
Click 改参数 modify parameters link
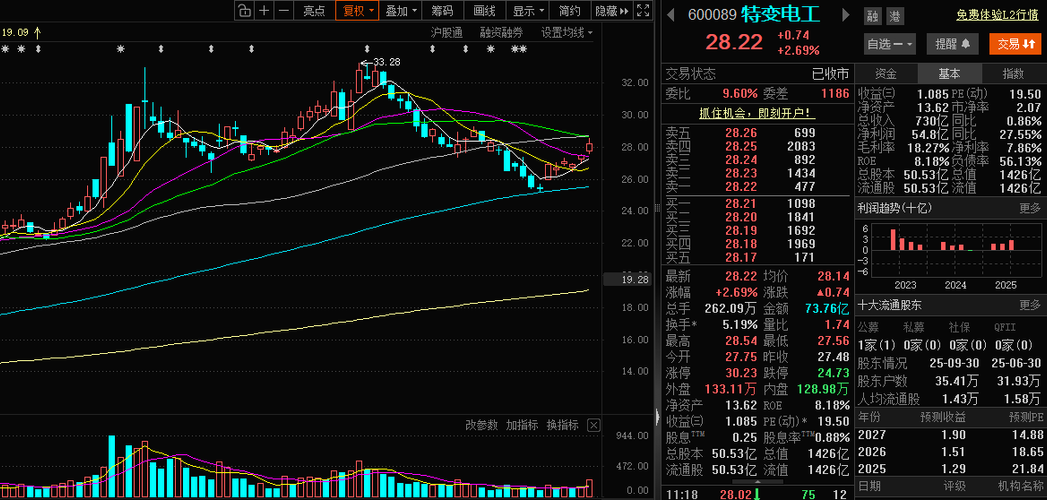(481, 425)
